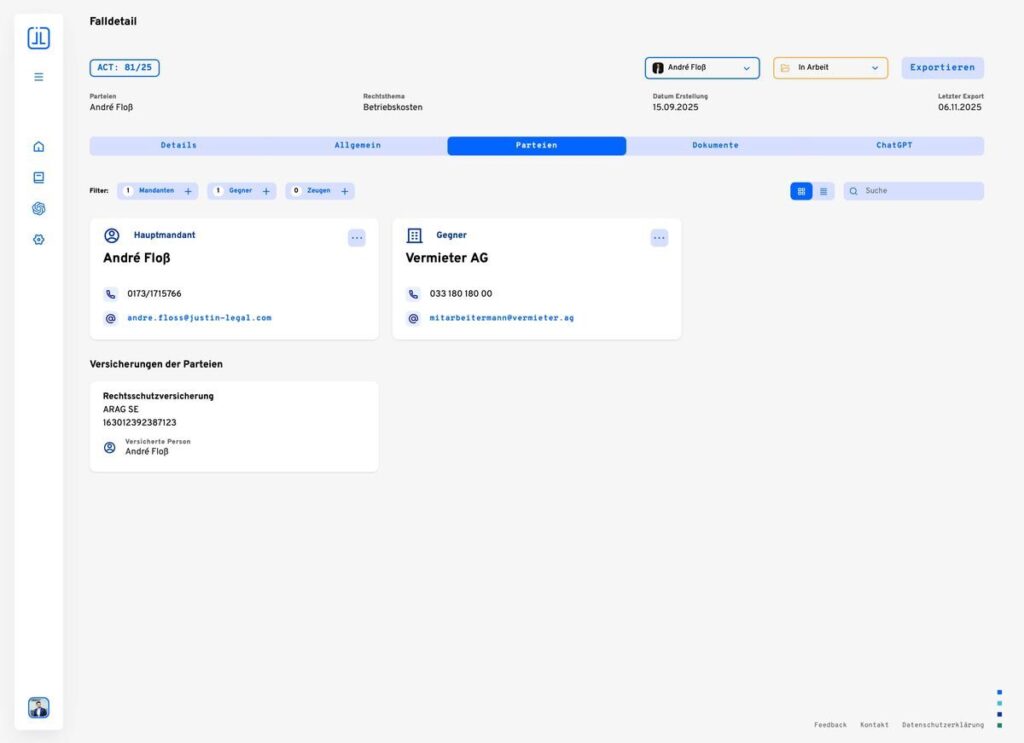This screenshot has height=743, width=1024.
Task: Click plus on Zeugen filter
Action: 345,191
